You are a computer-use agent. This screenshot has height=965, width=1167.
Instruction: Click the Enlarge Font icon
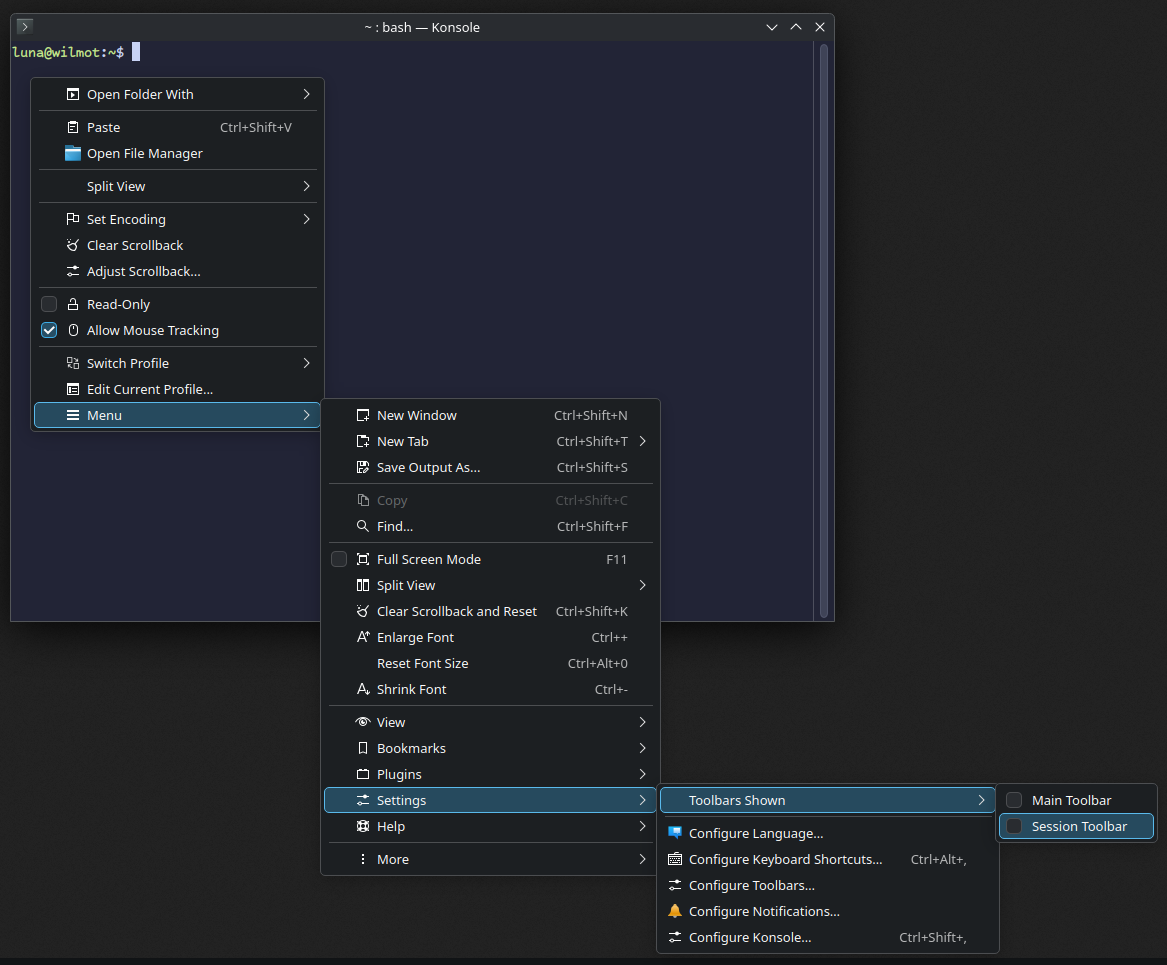click(363, 637)
